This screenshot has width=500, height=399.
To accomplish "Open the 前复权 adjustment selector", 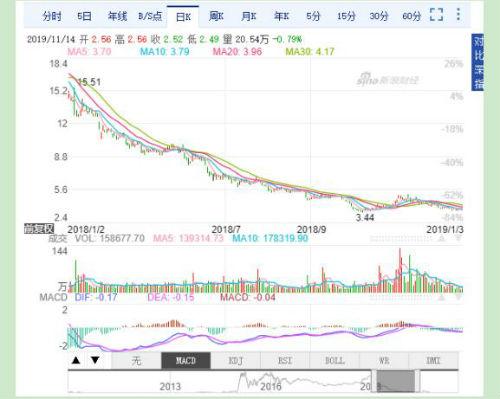I will coord(39,229).
